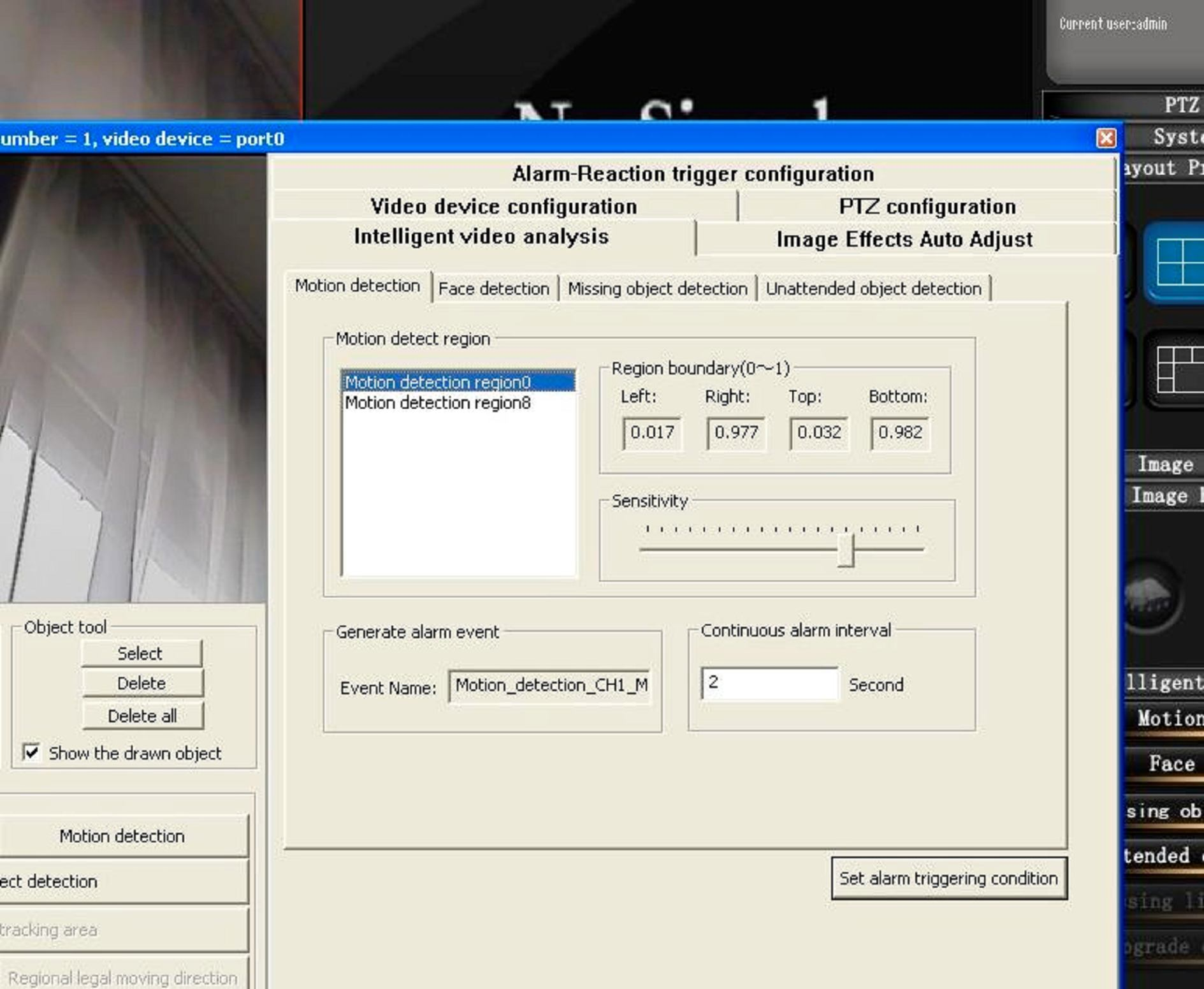1204x989 pixels.
Task: Select Motion detection region8 in list
Action: click(458, 402)
